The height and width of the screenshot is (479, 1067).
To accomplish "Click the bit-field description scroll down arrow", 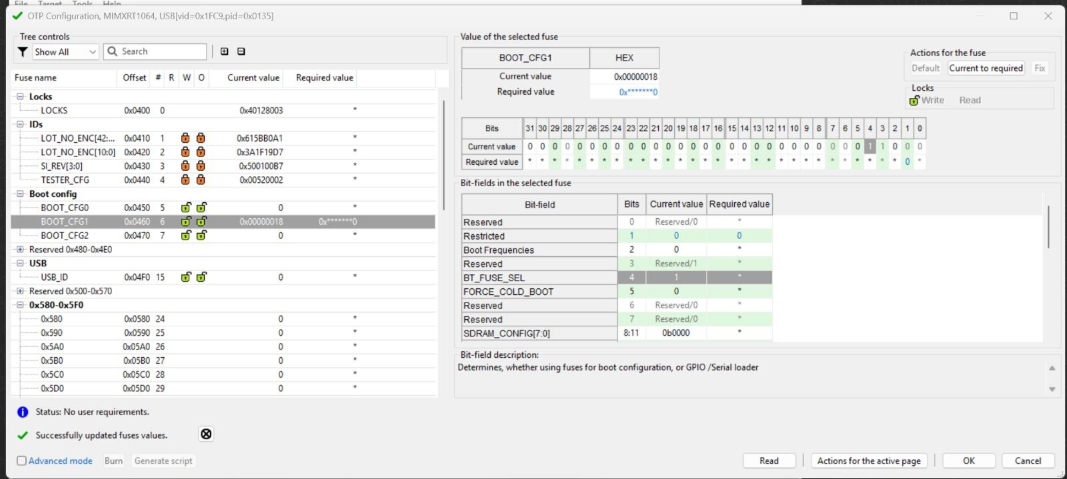I will (x=1051, y=388).
